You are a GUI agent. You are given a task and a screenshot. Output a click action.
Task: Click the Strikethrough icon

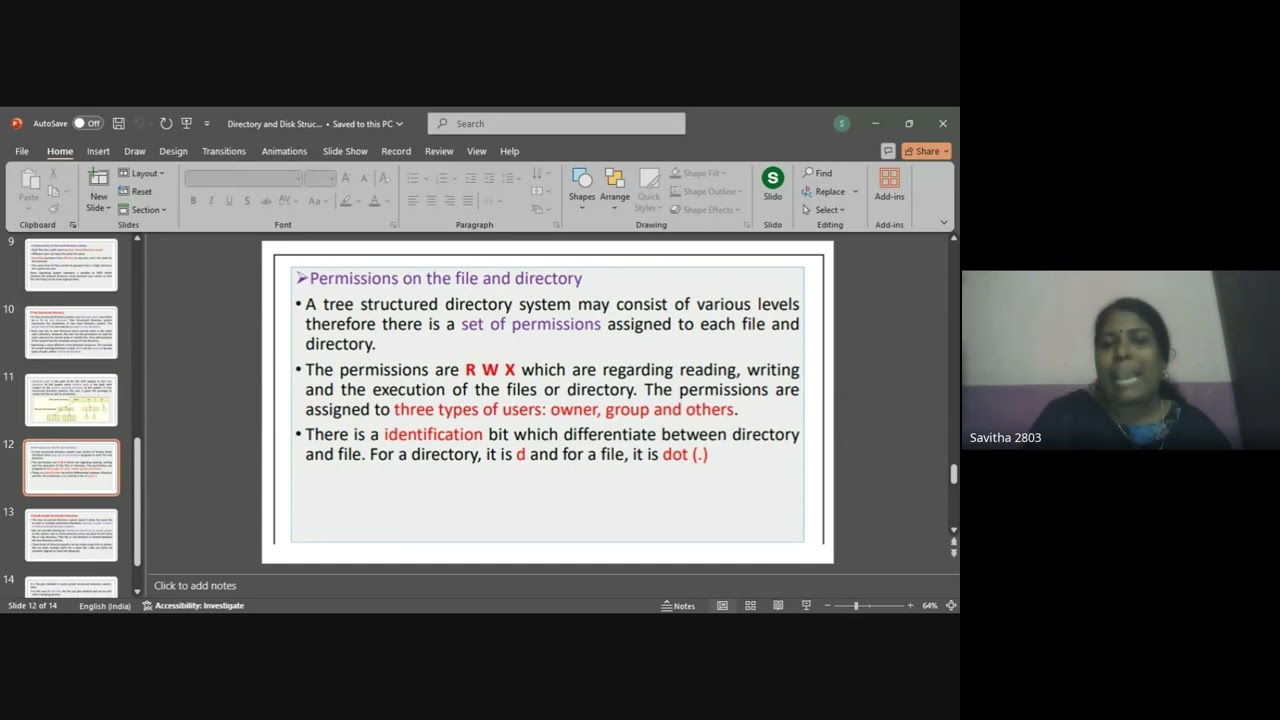click(267, 200)
